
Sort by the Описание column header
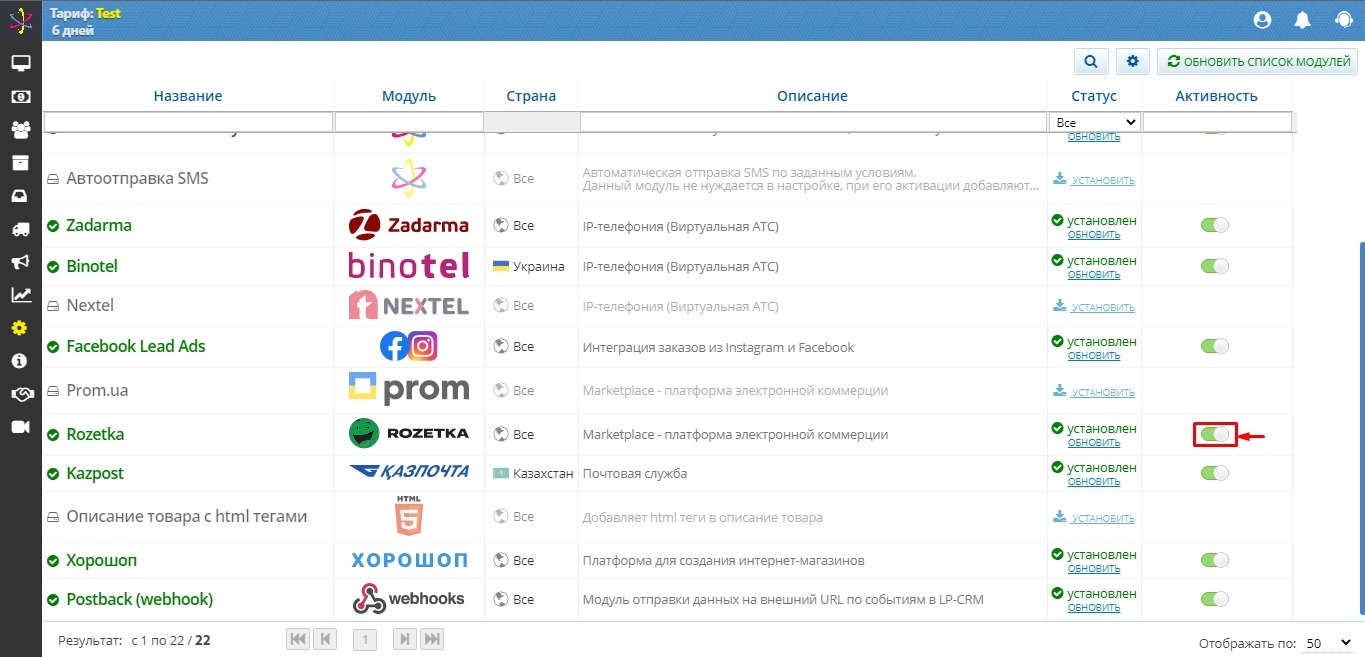812,96
